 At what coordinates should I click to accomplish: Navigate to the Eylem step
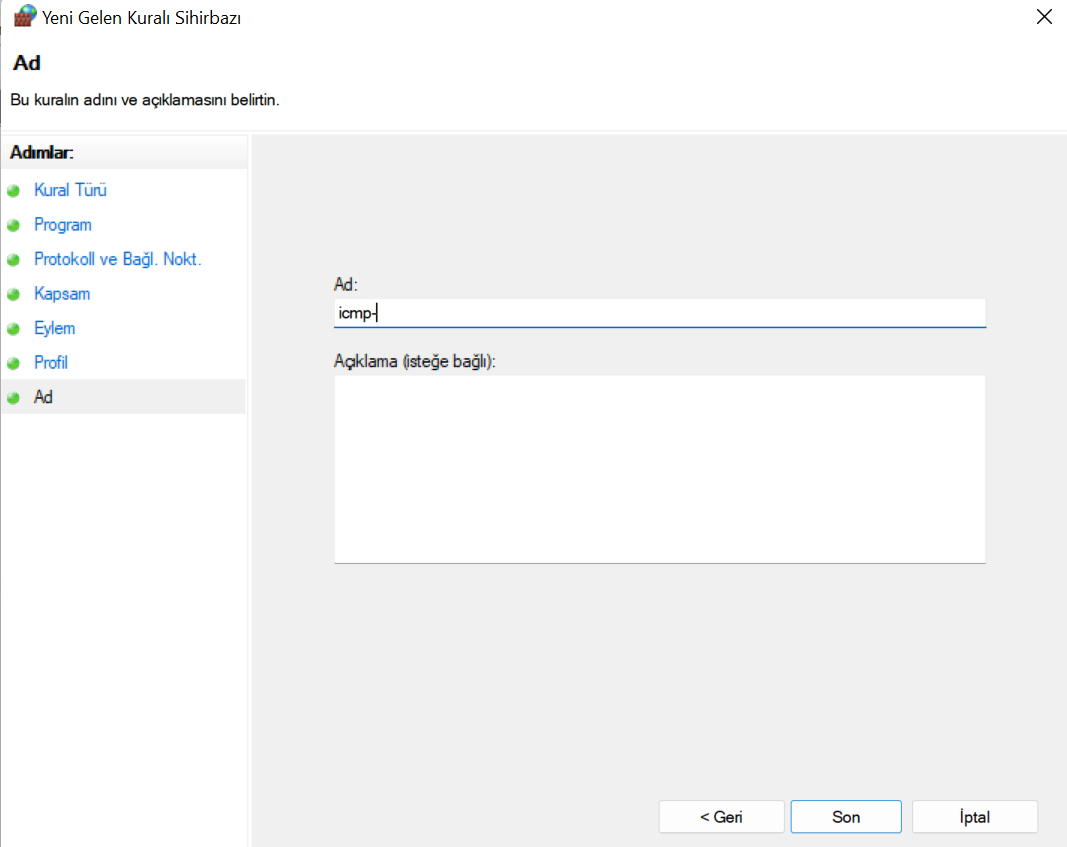54,328
